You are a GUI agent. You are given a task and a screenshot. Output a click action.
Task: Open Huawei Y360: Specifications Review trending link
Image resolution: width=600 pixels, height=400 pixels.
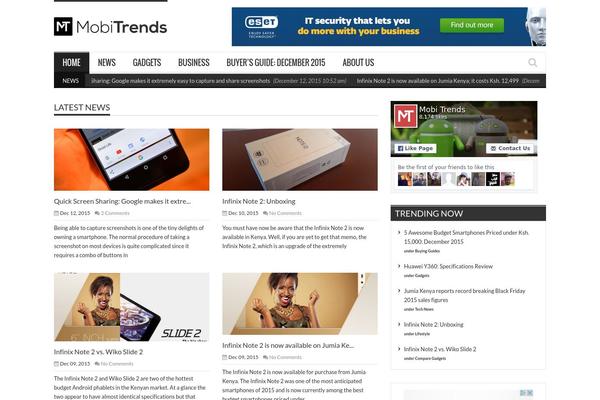click(448, 266)
